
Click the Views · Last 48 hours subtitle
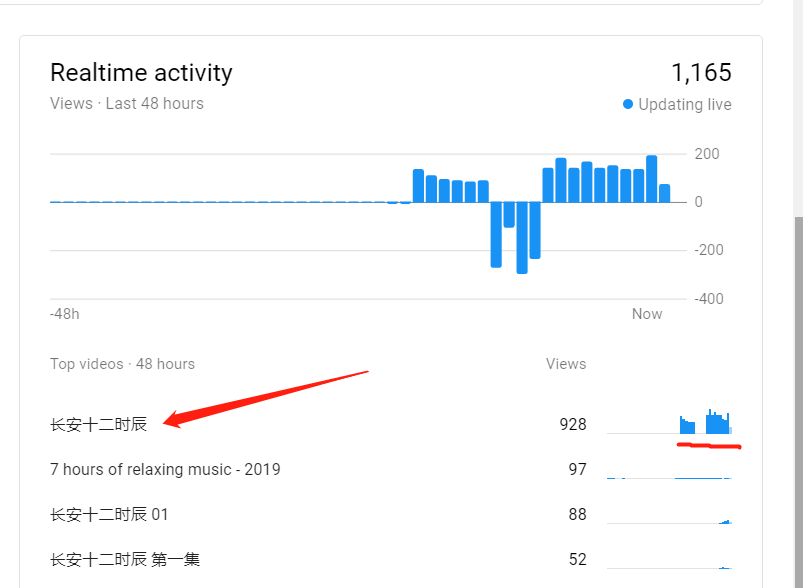pos(127,103)
